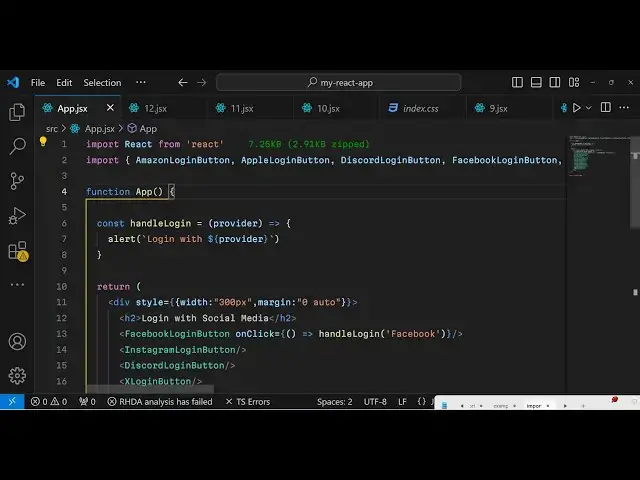Viewport: 640px width, 480px height.
Task: Click the code minimap preview
Action: (x=598, y=156)
